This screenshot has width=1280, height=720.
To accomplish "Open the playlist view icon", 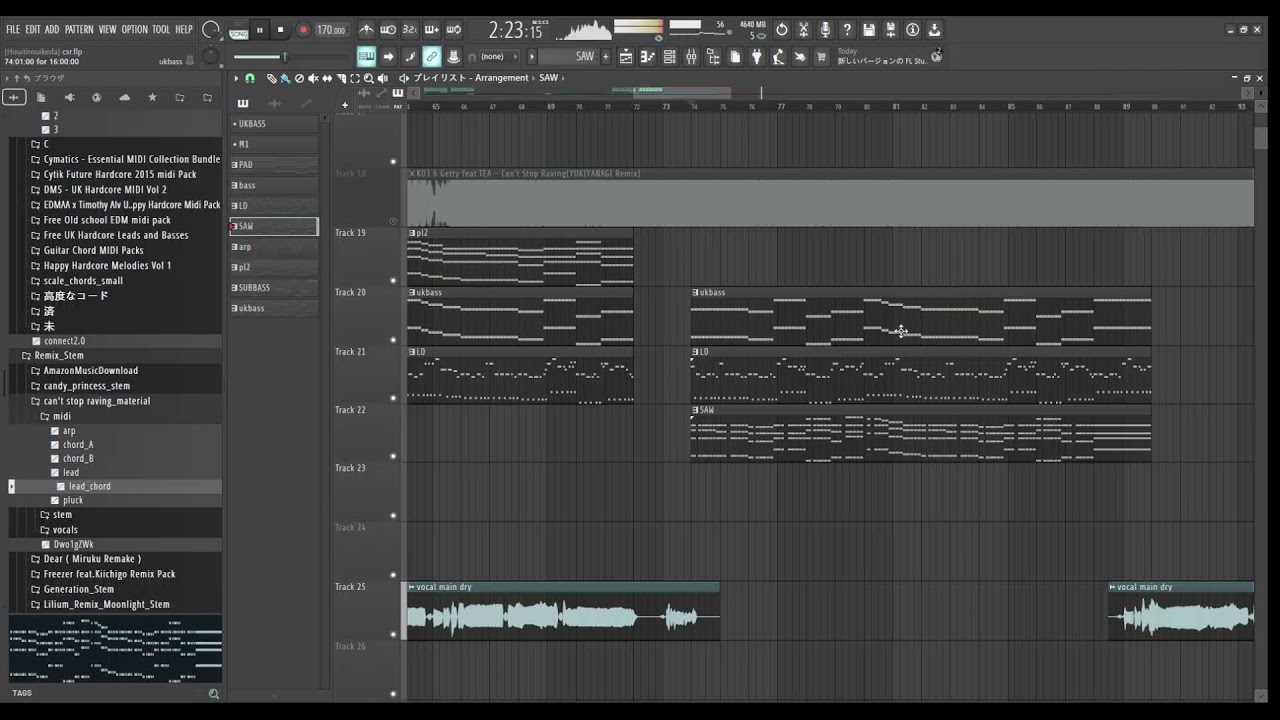I will [x=627, y=57].
